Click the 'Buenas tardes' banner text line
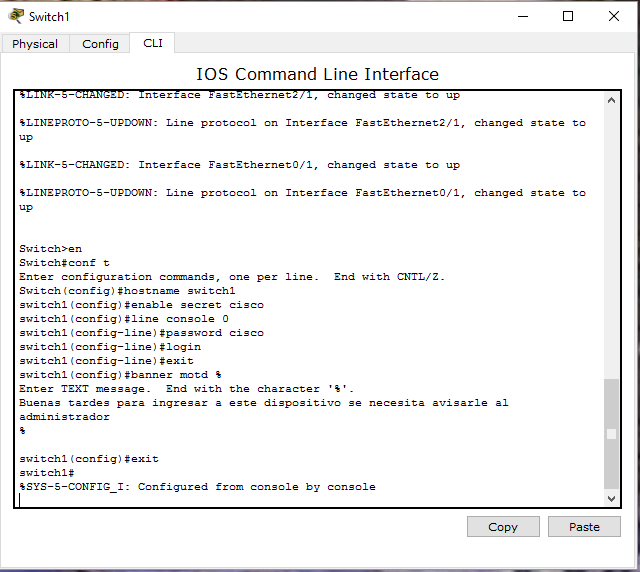Screen dimensions: 640x572 (x=264, y=403)
